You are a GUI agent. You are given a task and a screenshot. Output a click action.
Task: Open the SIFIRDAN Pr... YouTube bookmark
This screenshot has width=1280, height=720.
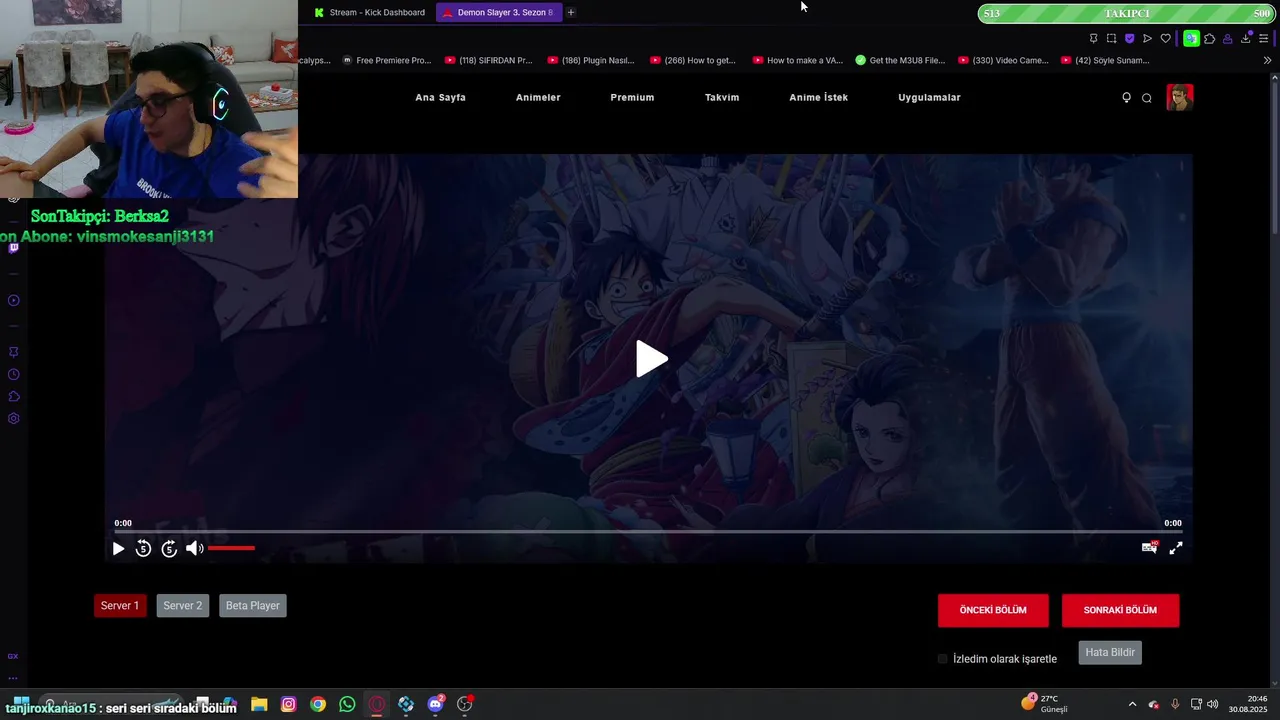click(x=489, y=60)
